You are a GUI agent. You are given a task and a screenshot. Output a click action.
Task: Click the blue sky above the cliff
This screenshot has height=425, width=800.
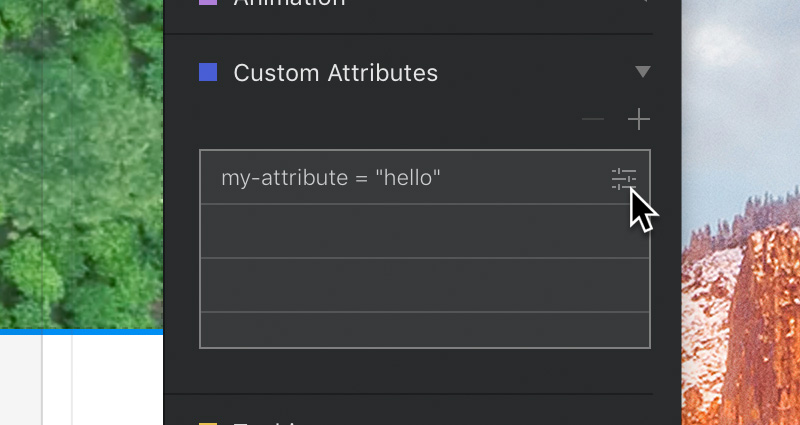tap(740, 100)
